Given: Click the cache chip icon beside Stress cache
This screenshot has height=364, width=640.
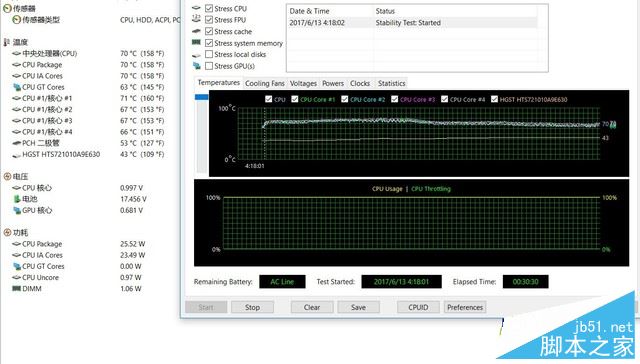Looking at the screenshot, I should 196,31.
